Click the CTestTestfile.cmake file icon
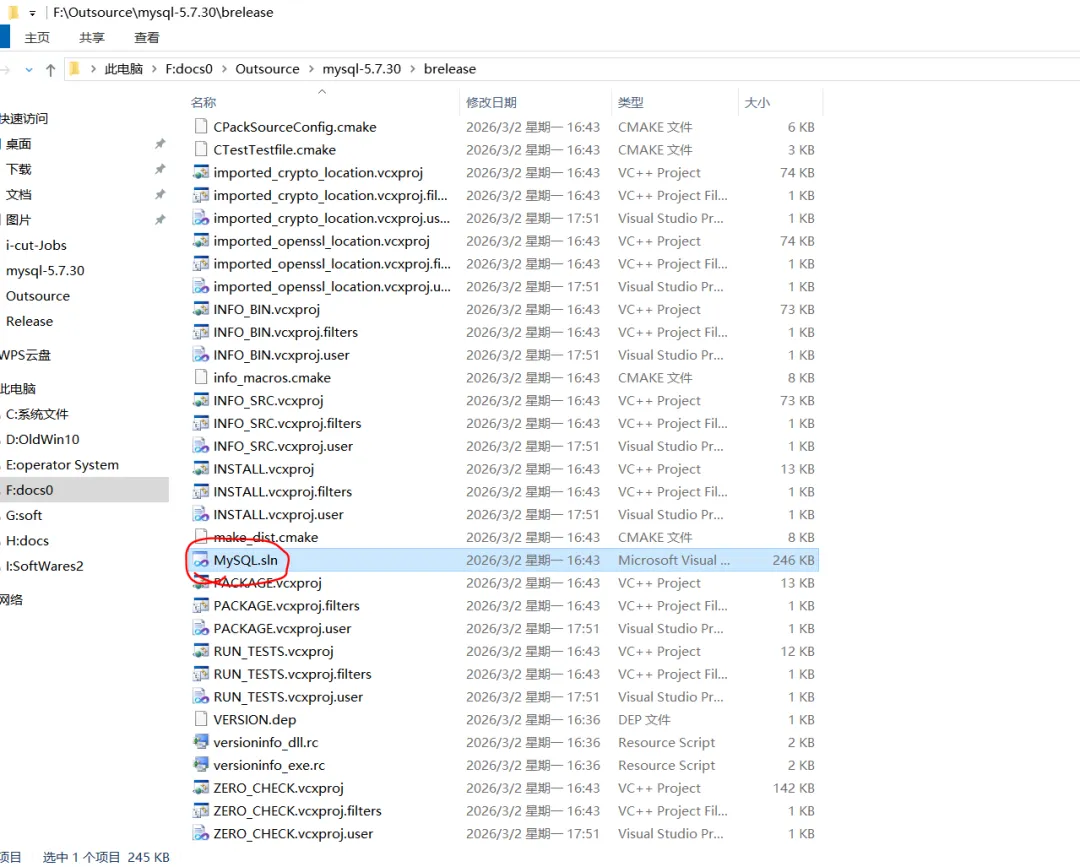Screen dimensions: 1080x867 point(200,149)
